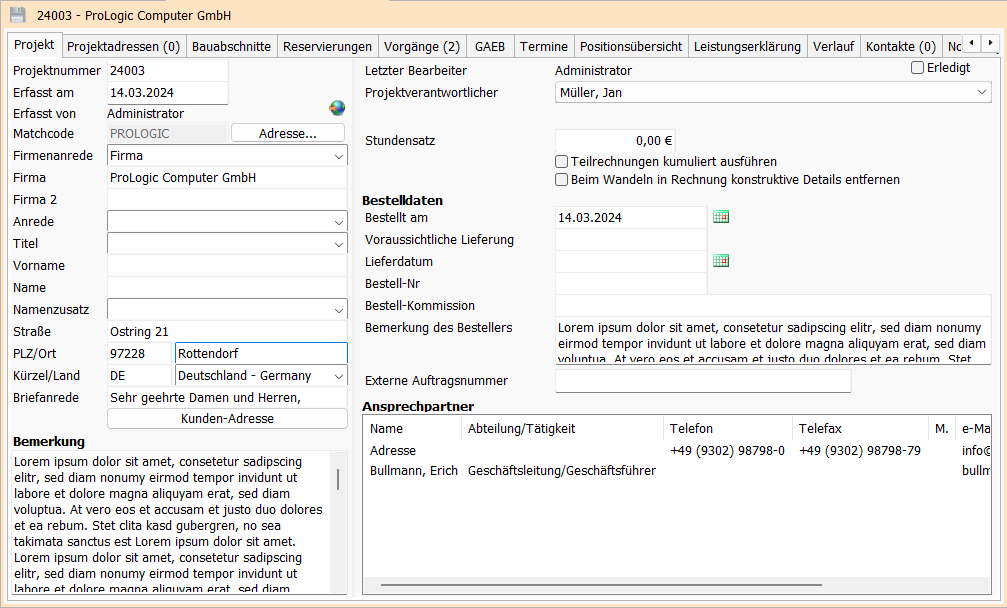Click into the Externe Auftragsnummer field
The height and width of the screenshot is (608, 1007).
coord(702,381)
